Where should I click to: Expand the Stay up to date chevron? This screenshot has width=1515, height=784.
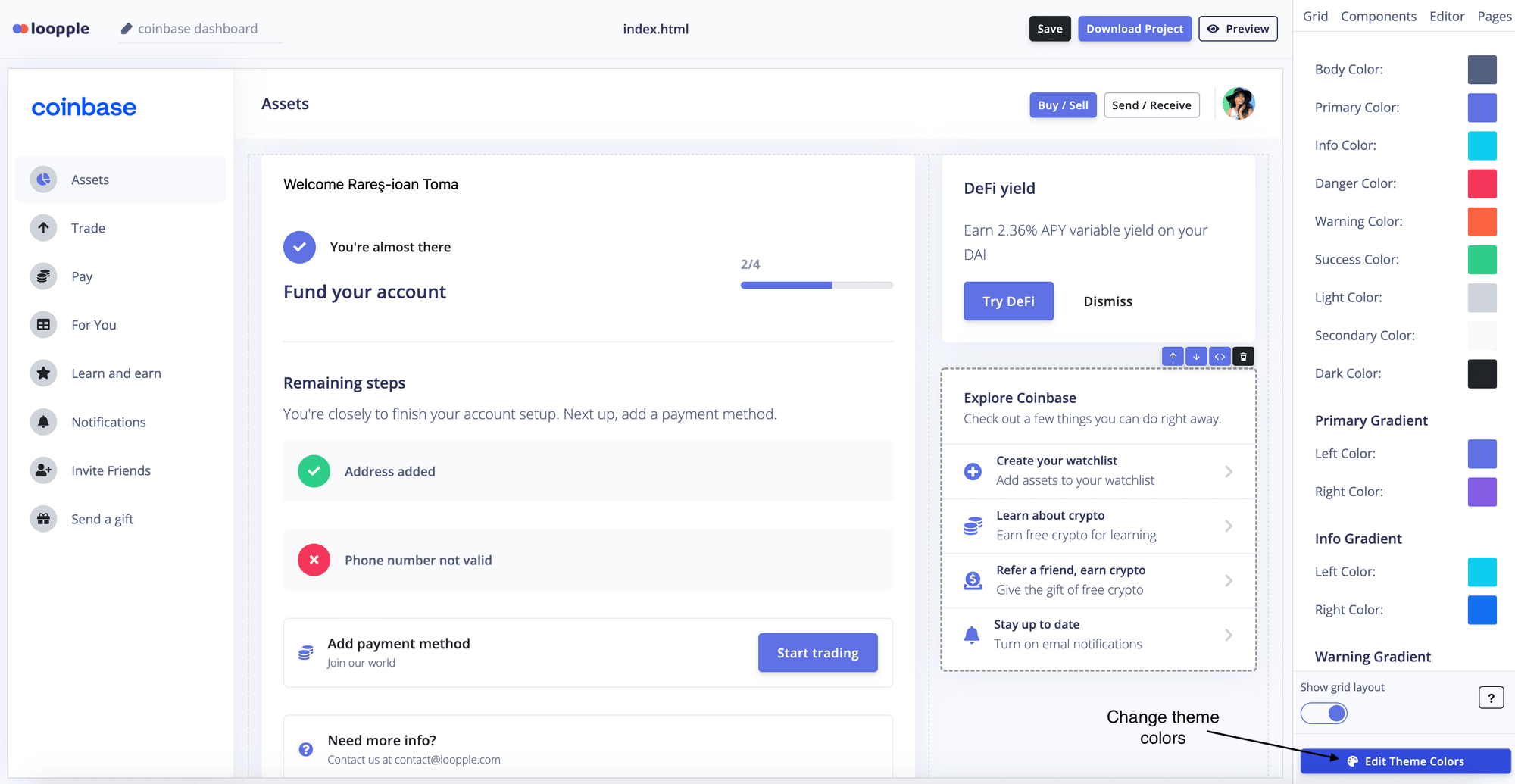point(1229,635)
